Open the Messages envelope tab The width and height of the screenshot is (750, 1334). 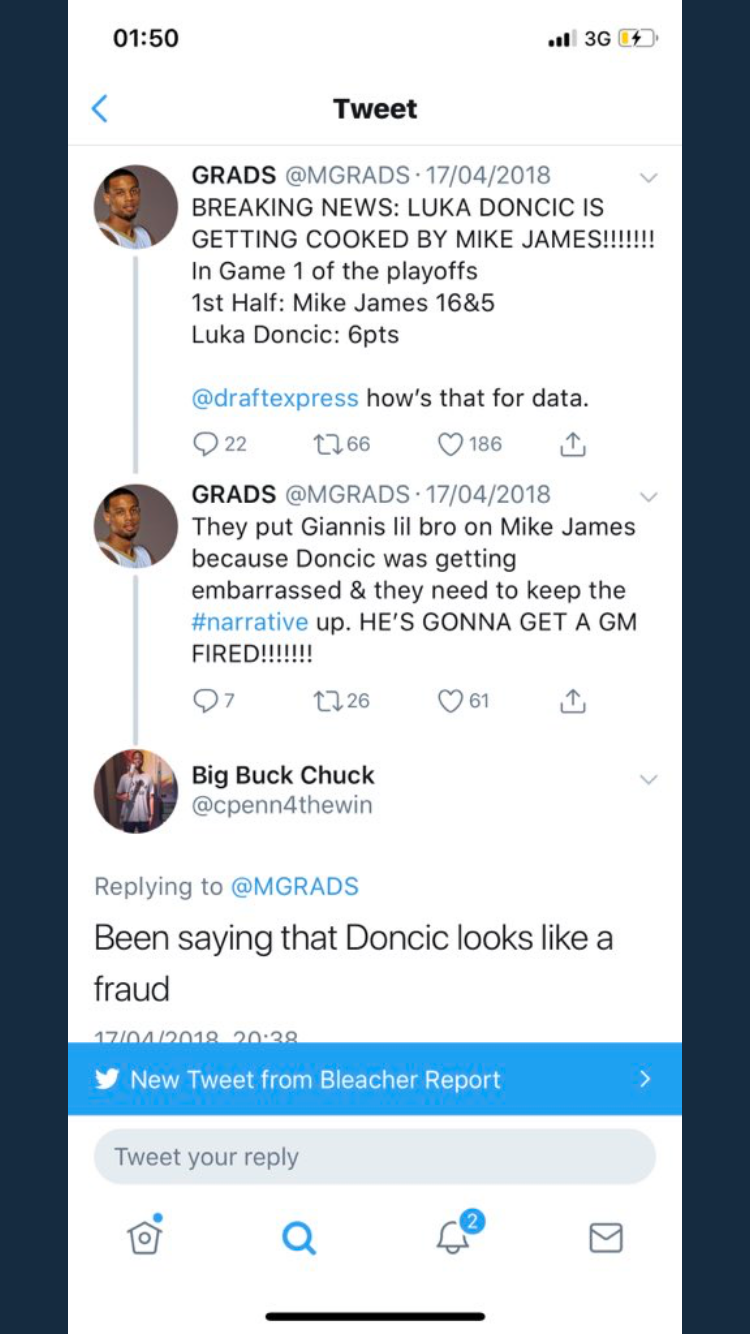coord(606,1238)
